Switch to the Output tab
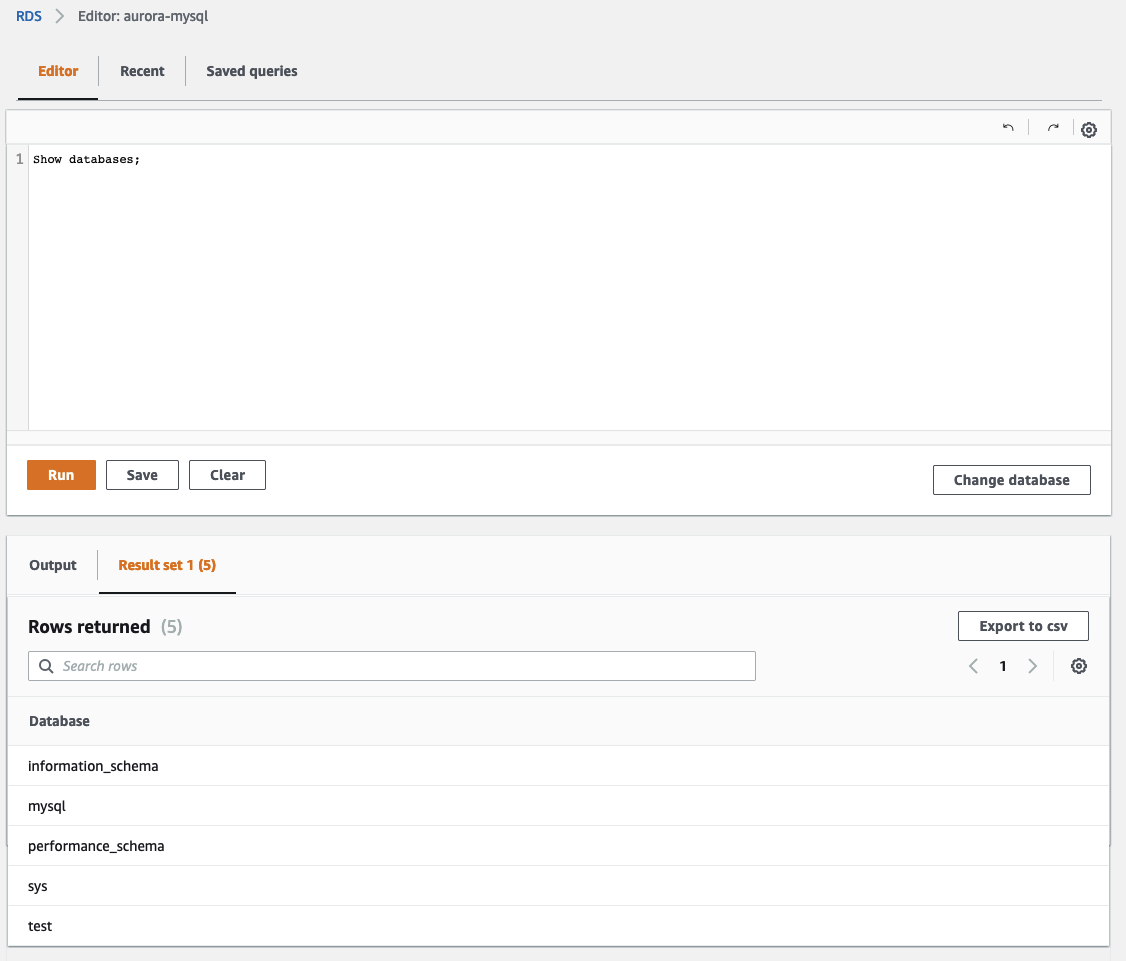This screenshot has height=961, width=1126. [x=53, y=565]
